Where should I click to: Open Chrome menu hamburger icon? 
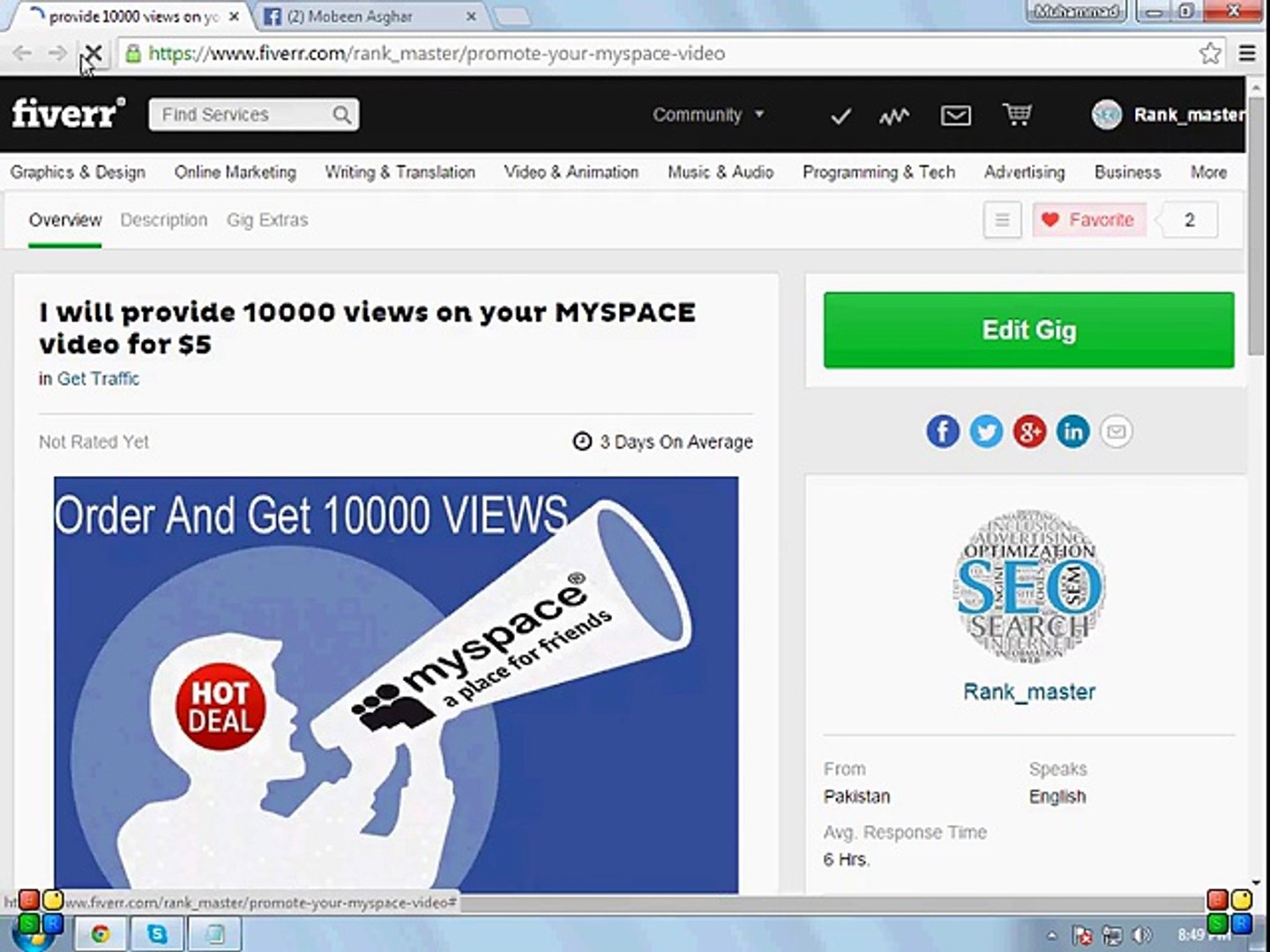pyautogui.click(x=1247, y=54)
